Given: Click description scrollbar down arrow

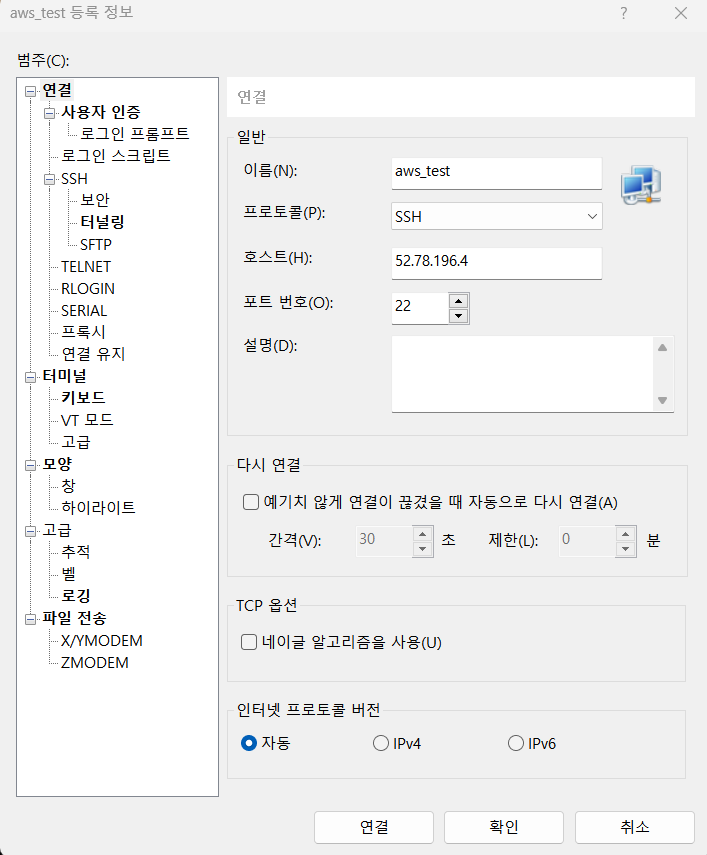Looking at the screenshot, I should (x=662, y=400).
